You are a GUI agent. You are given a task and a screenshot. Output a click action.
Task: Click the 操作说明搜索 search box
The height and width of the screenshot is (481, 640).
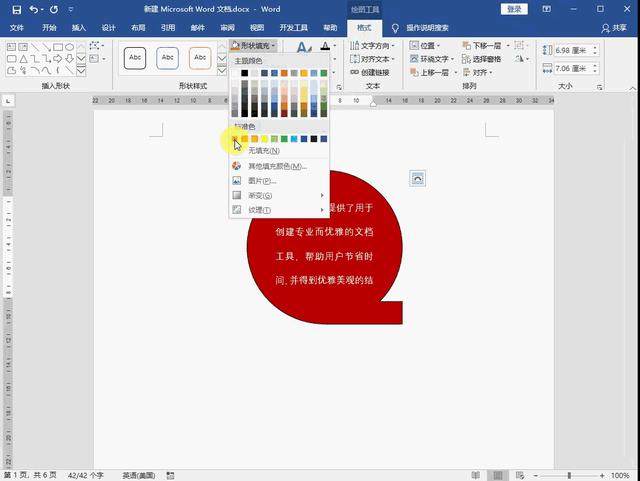(427, 28)
